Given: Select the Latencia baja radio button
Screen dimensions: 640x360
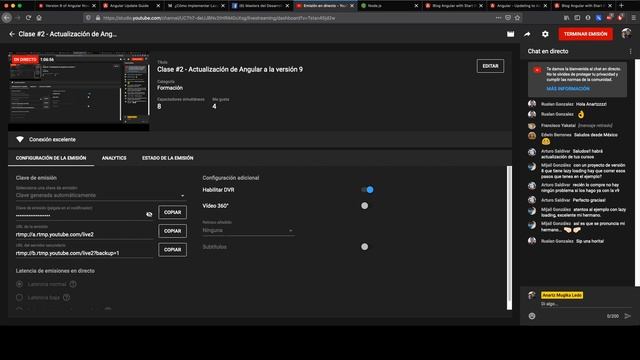Looking at the screenshot, I should click(x=19, y=297).
